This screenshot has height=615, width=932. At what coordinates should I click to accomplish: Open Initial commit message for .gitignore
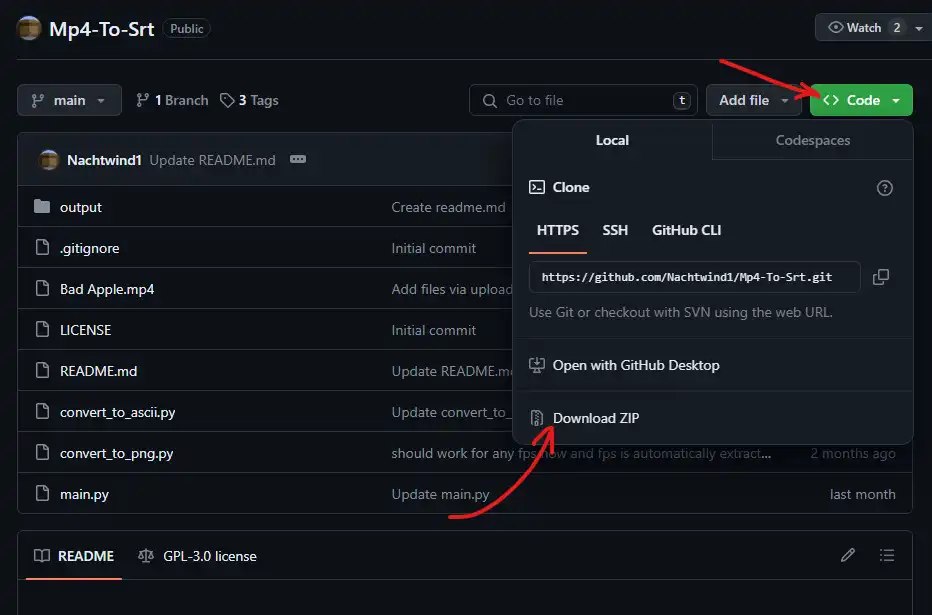(x=433, y=248)
